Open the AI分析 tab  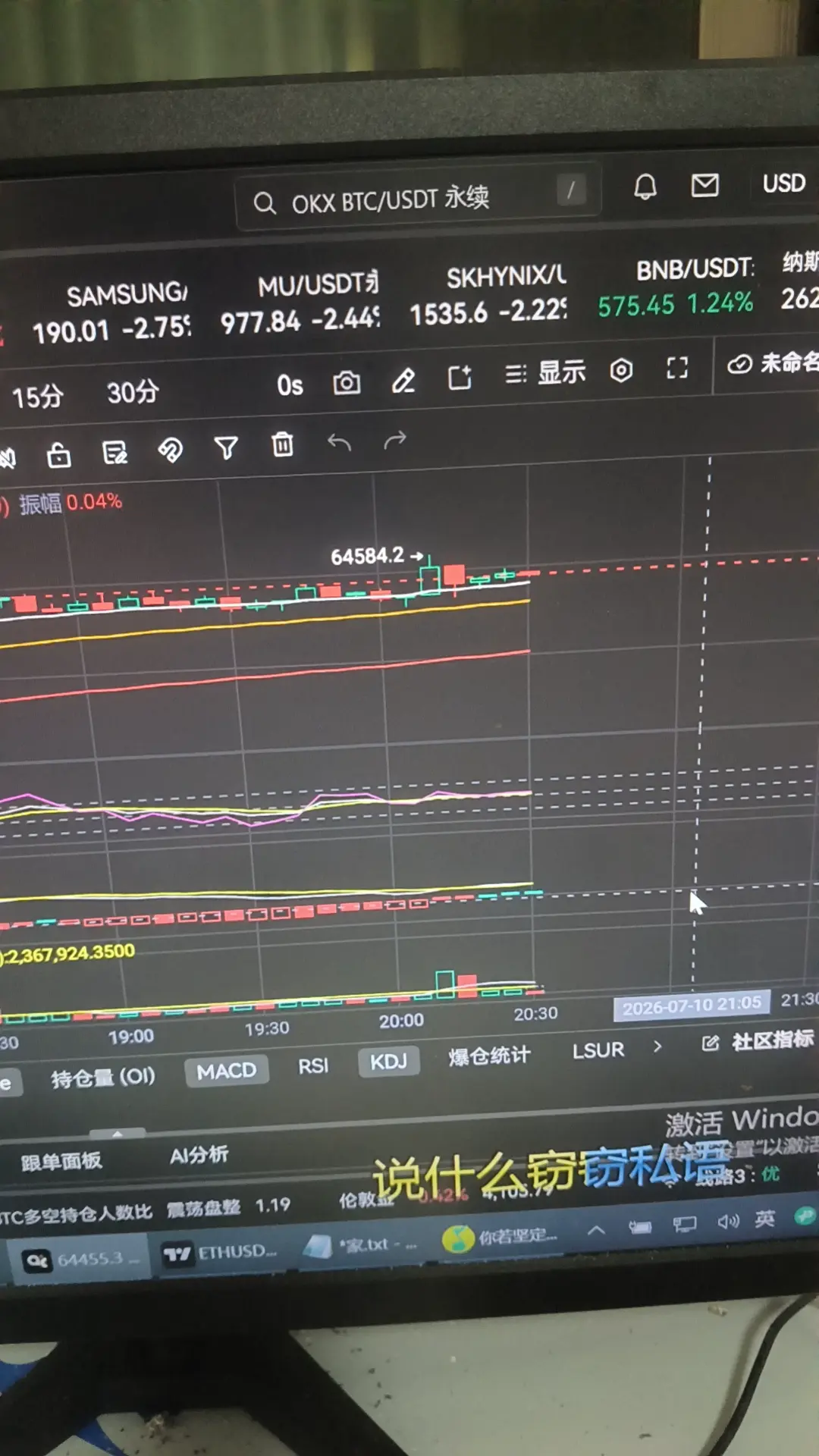point(199,1155)
